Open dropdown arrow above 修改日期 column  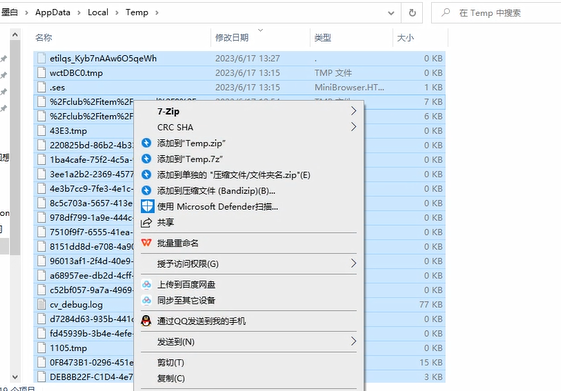[x=260, y=30]
